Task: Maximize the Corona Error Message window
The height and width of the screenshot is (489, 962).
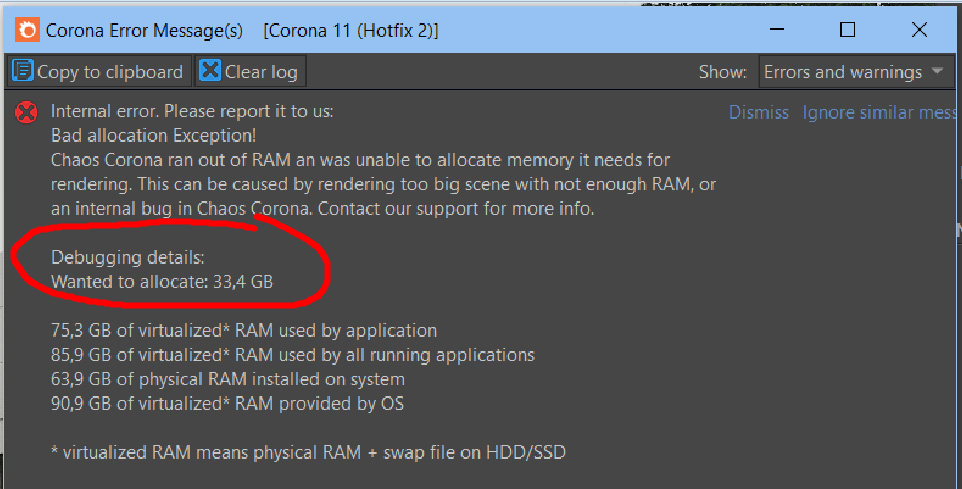Action: click(x=847, y=30)
